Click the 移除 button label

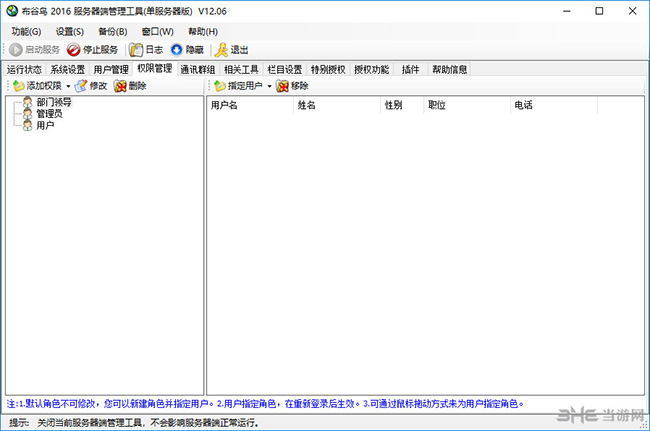click(300, 86)
